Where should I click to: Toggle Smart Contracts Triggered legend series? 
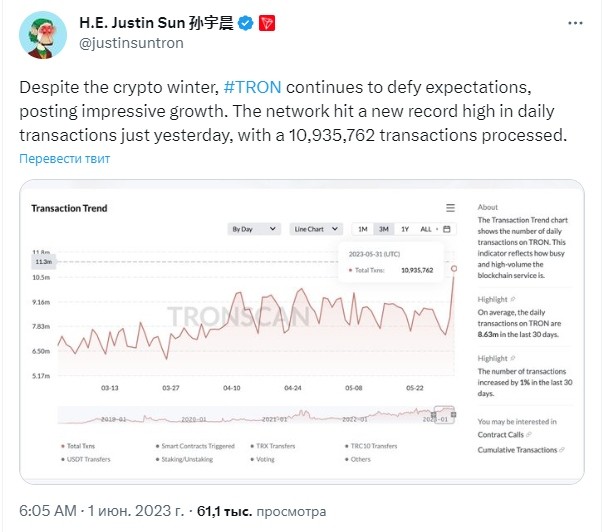pos(195,446)
